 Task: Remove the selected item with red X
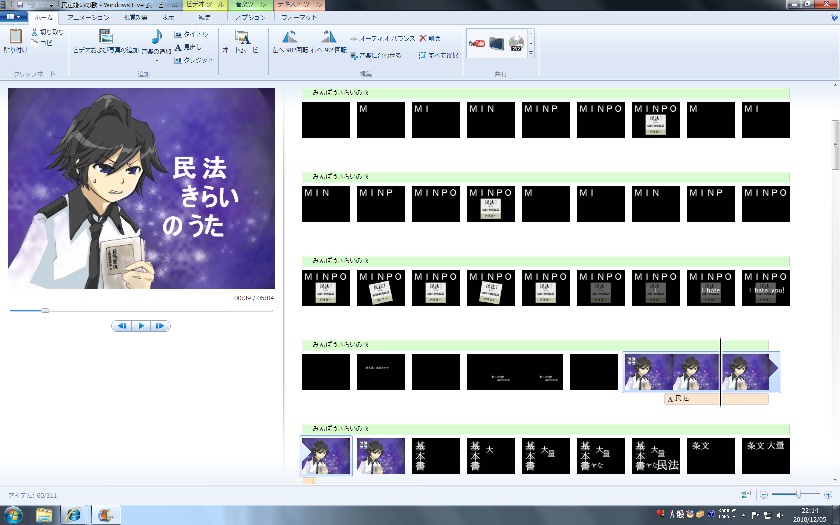point(430,39)
